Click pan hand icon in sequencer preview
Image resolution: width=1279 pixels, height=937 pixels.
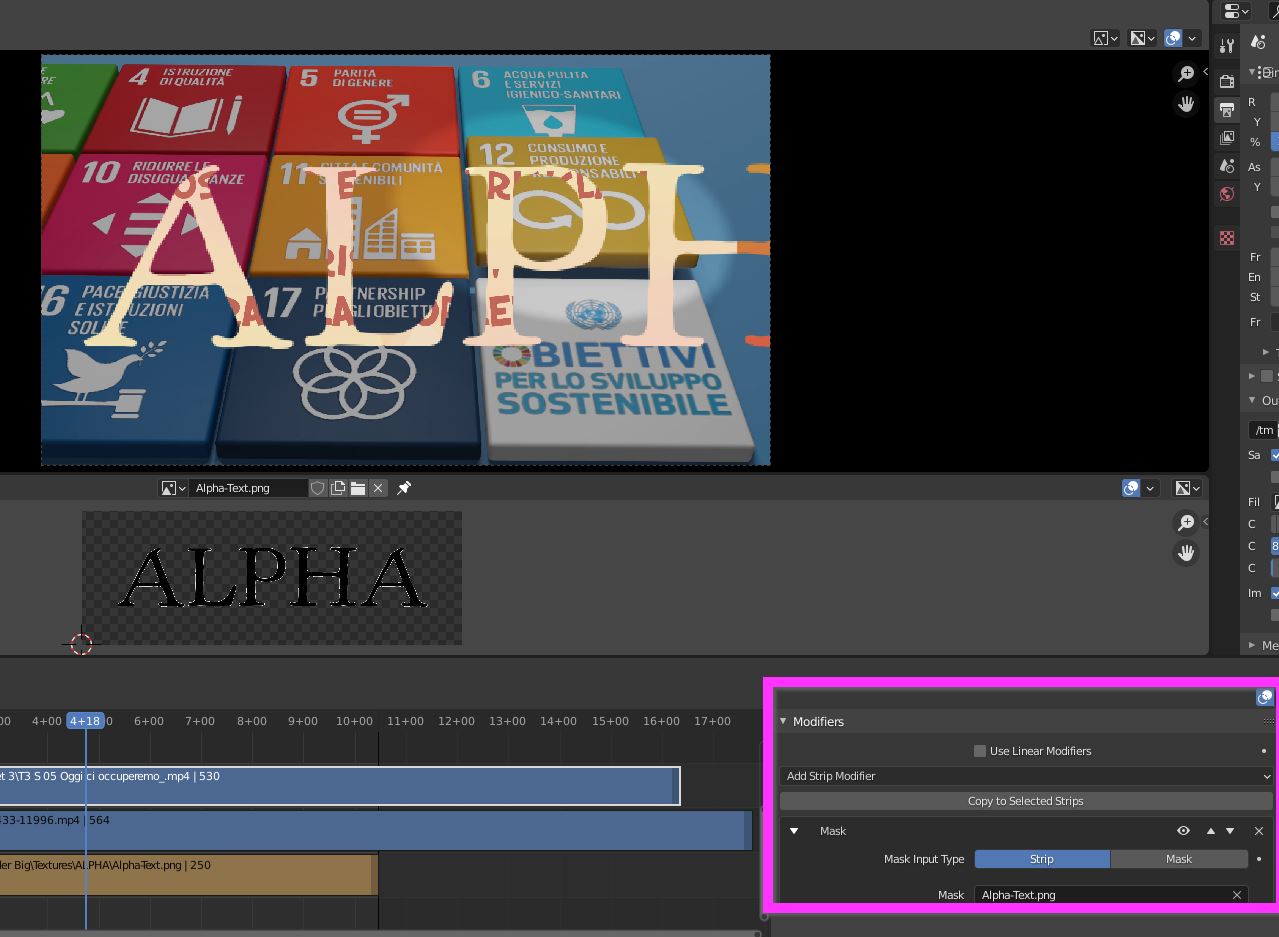(x=1186, y=104)
